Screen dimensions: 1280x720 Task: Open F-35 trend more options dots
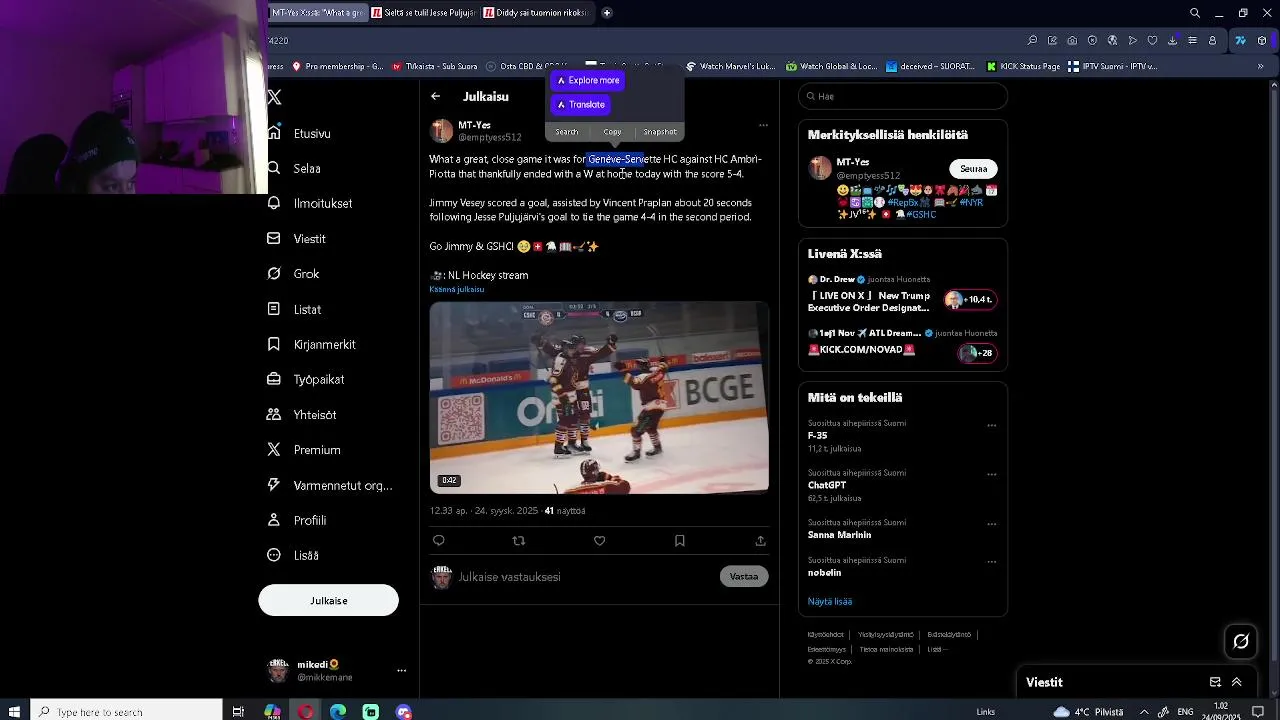pos(992,425)
